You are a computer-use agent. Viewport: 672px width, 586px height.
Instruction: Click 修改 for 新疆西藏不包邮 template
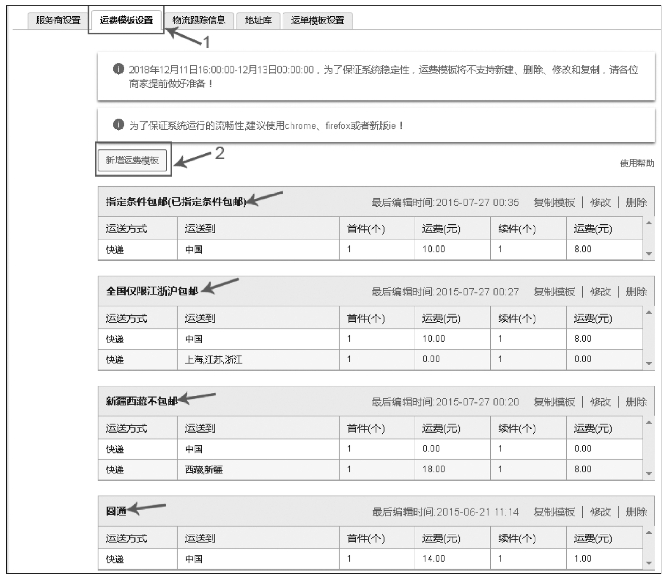[x=600, y=402]
